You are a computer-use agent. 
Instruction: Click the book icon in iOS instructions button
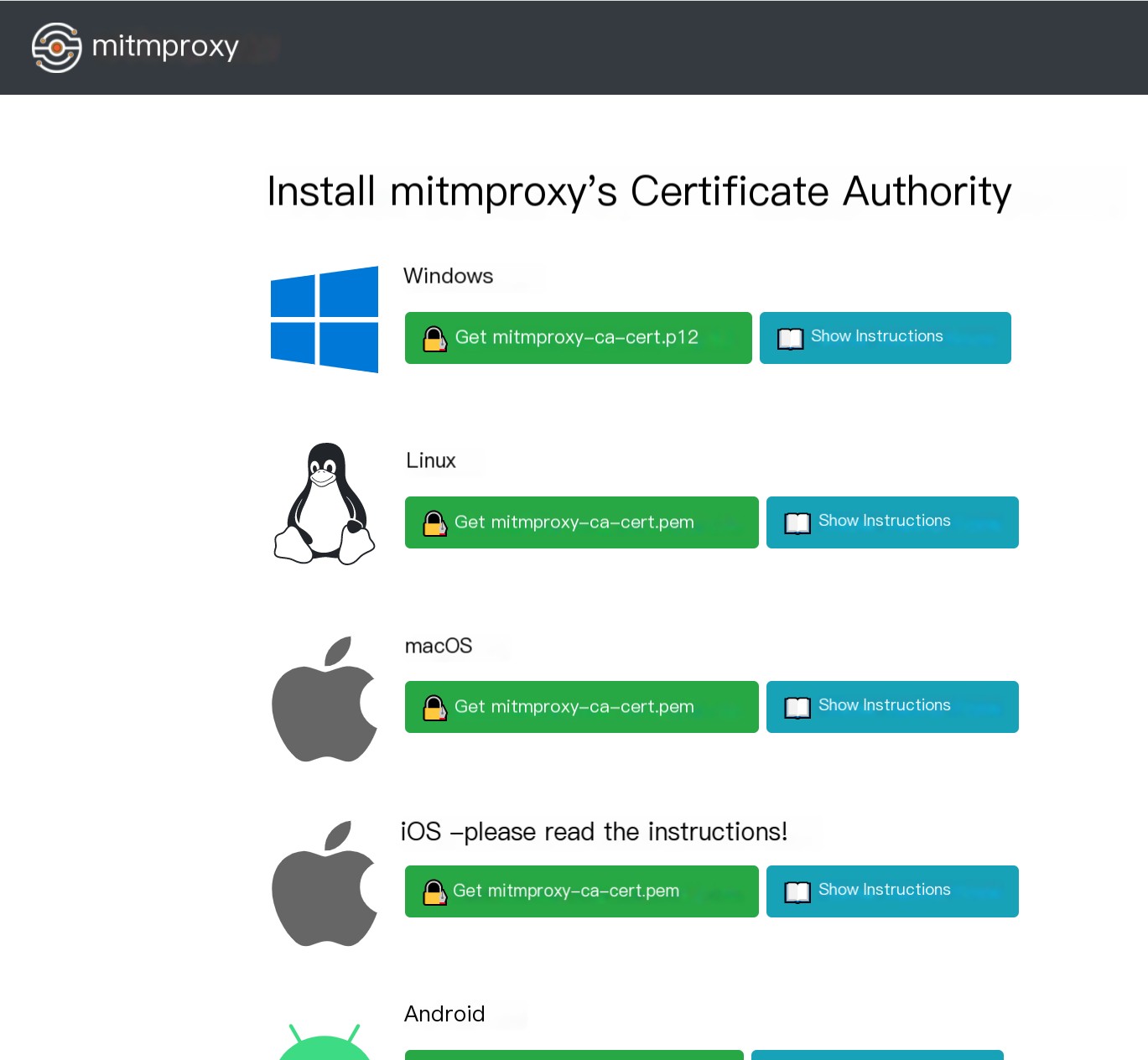point(797,892)
